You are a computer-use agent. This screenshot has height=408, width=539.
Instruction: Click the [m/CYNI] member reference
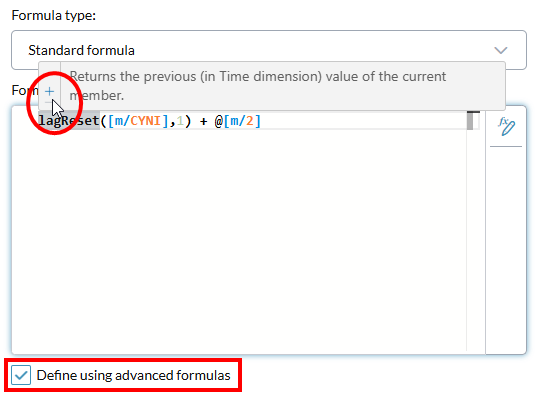coord(138,121)
